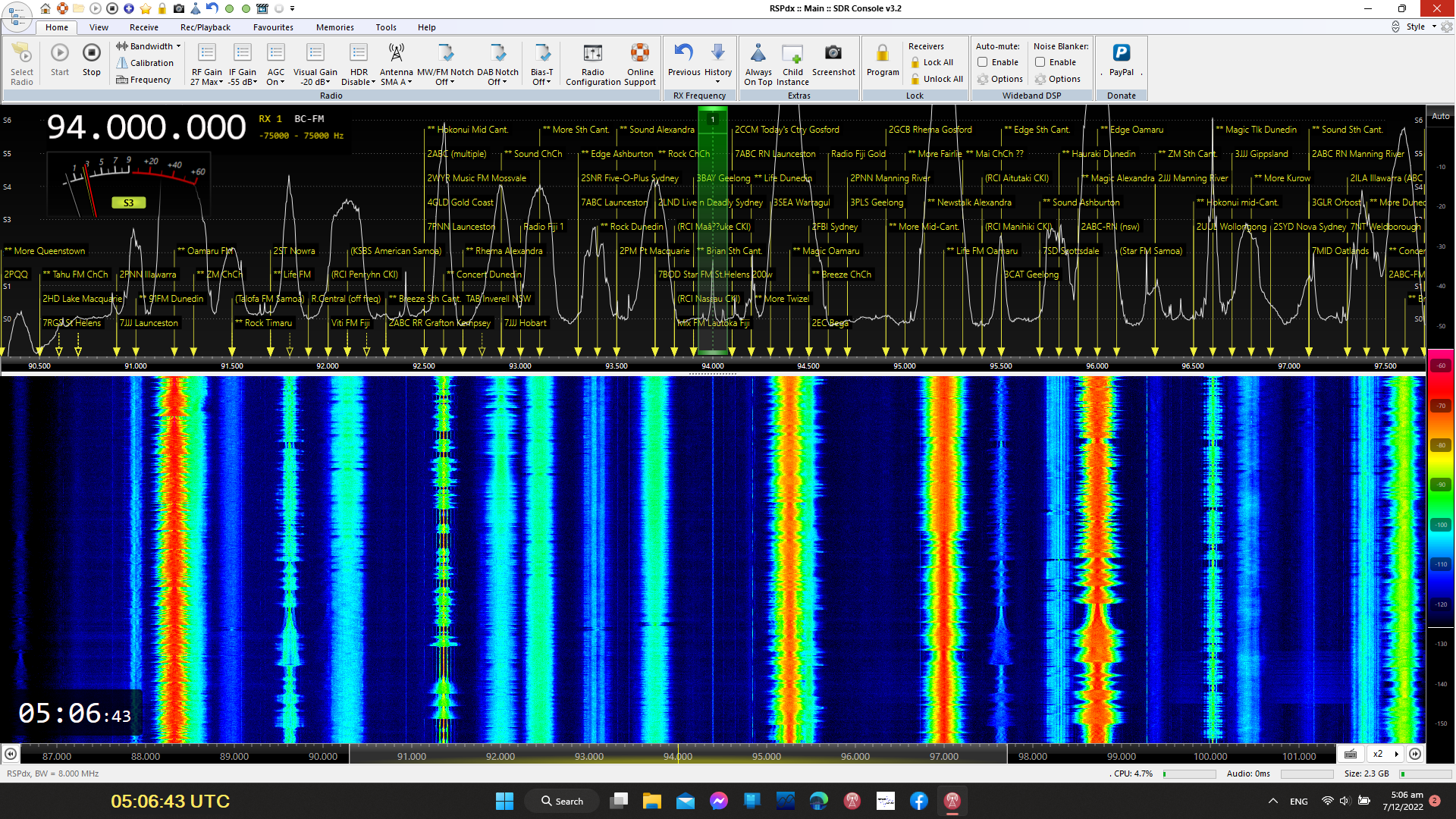Click the Previous frequency arrow icon
1456x819 pixels.
683,53
